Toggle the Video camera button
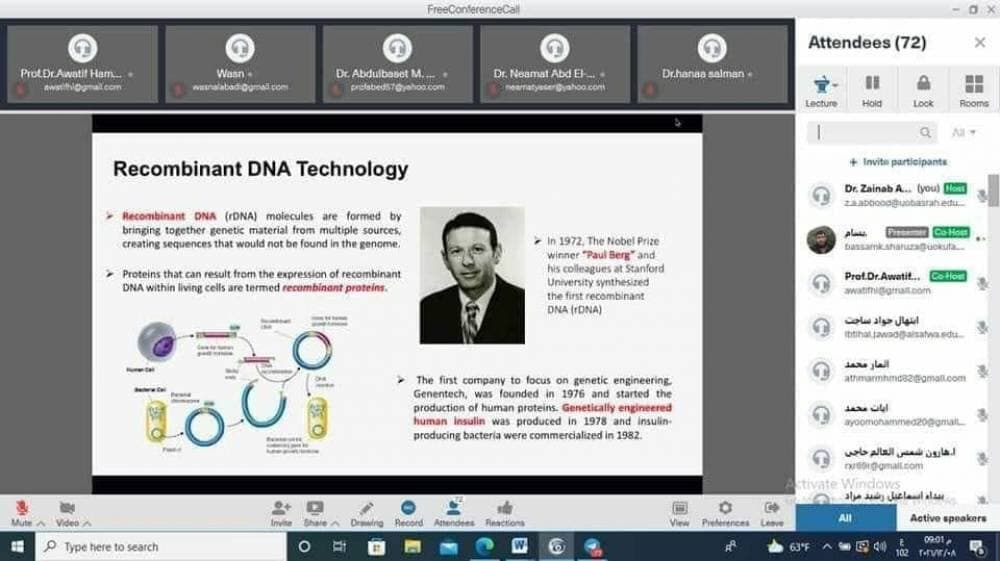Image resolution: width=1000 pixels, height=561 pixels. click(x=67, y=508)
